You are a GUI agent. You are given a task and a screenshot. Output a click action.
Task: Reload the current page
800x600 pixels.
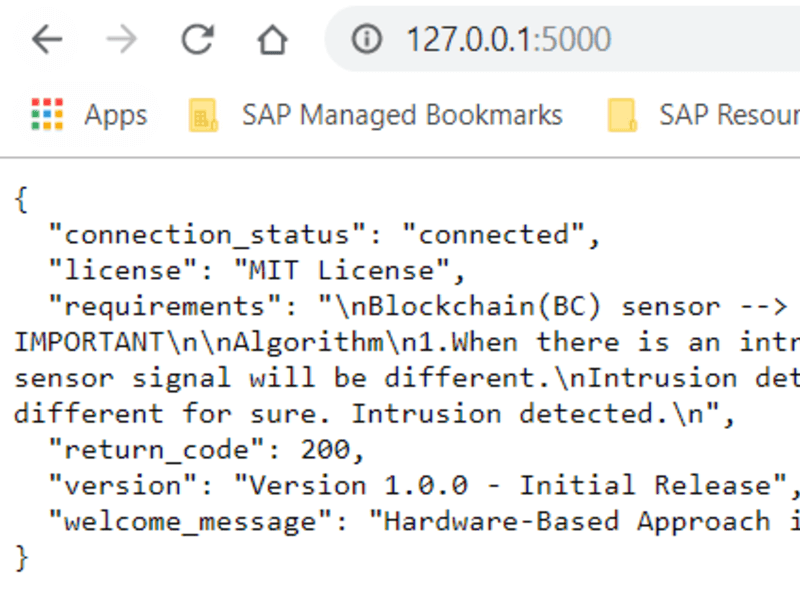(197, 39)
